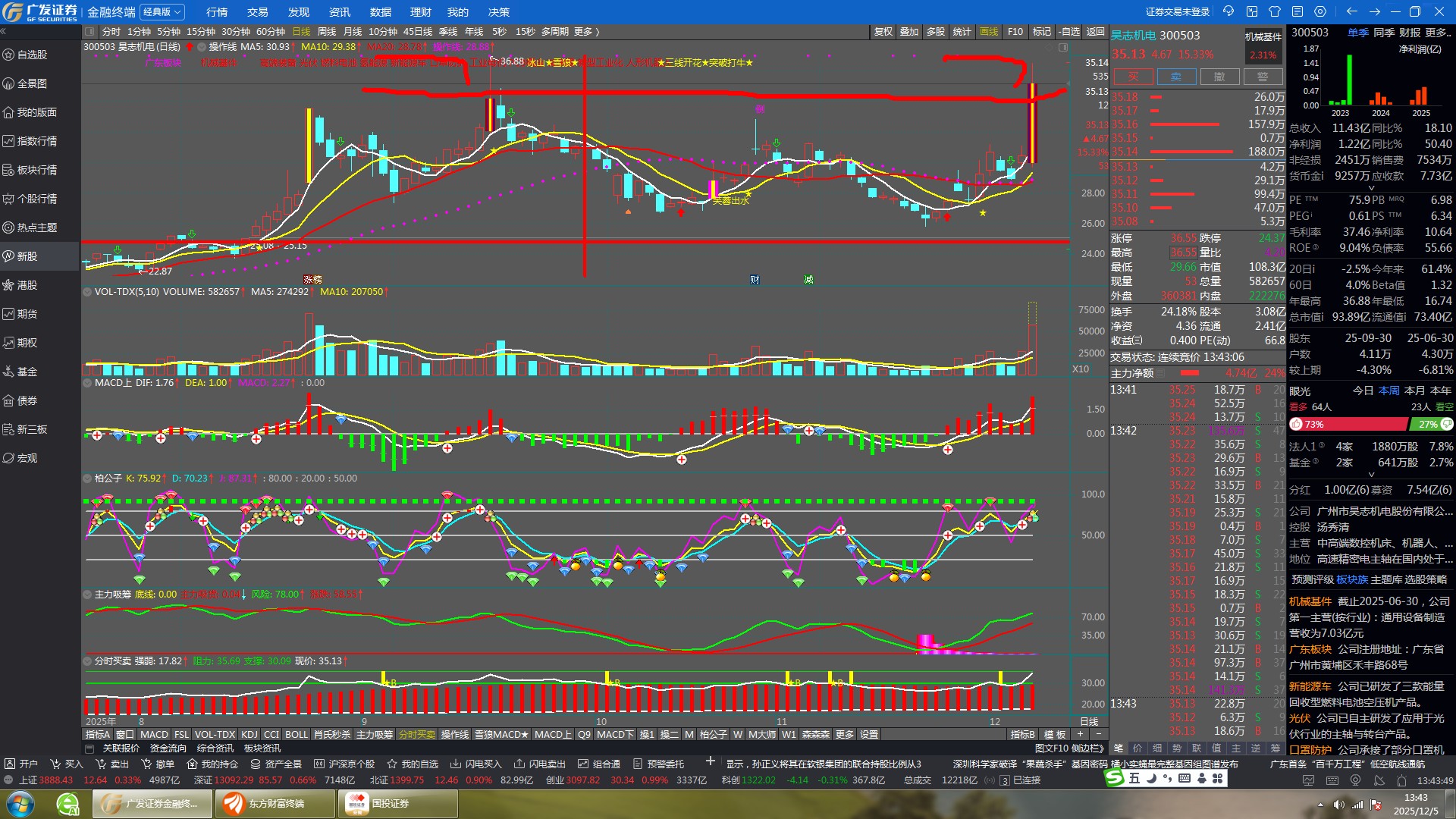Switch to 周线 weekly chart tab
Screen dimensions: 1456x819
click(x=326, y=32)
